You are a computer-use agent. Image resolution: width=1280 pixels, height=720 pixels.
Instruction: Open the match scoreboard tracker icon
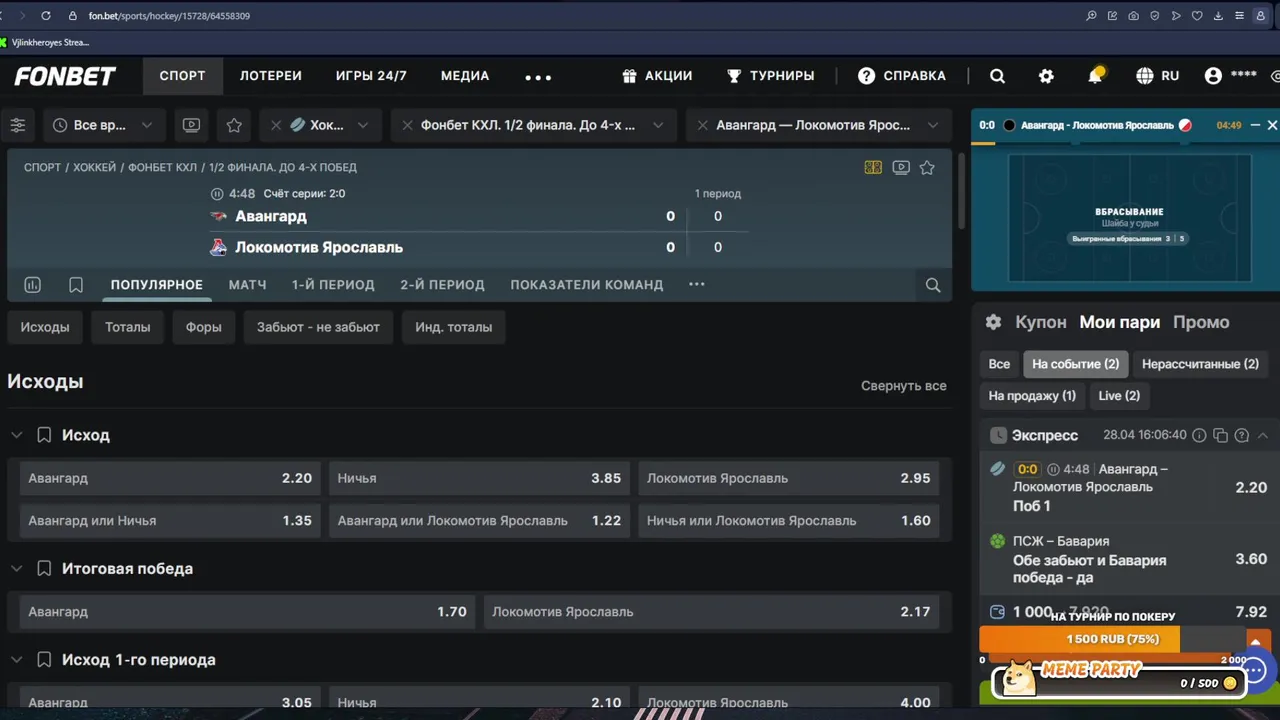[x=873, y=168]
